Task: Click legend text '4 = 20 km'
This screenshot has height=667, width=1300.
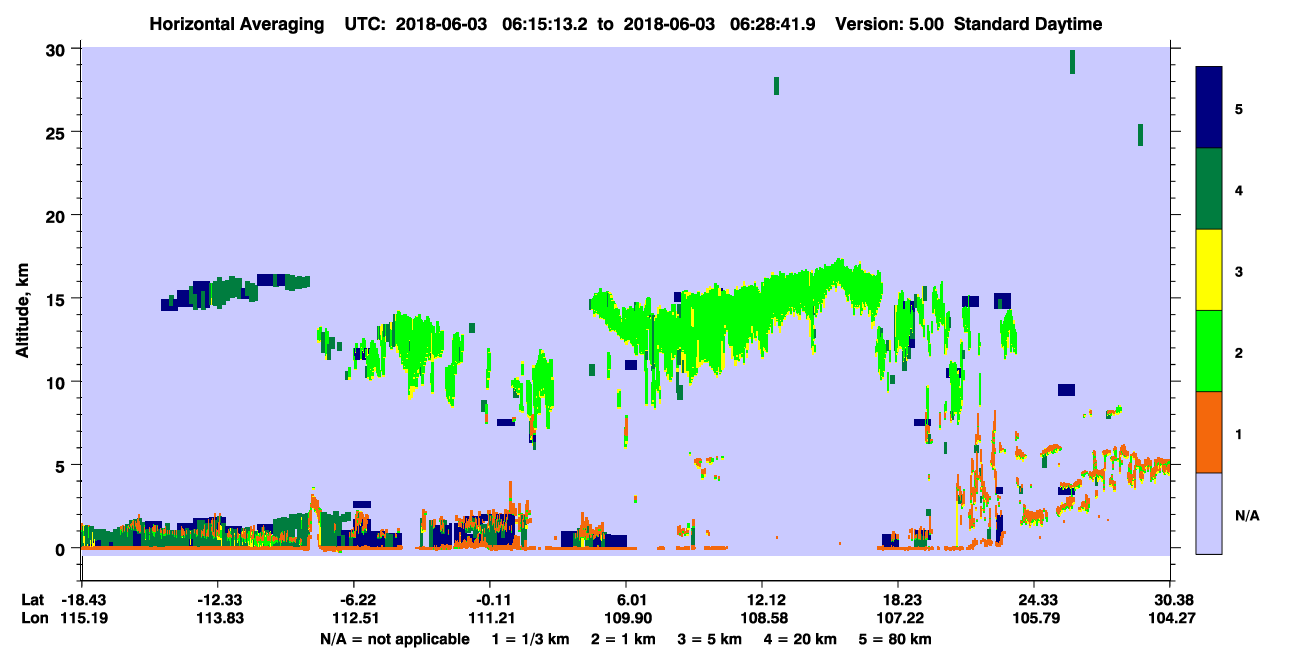Action: (x=802, y=639)
